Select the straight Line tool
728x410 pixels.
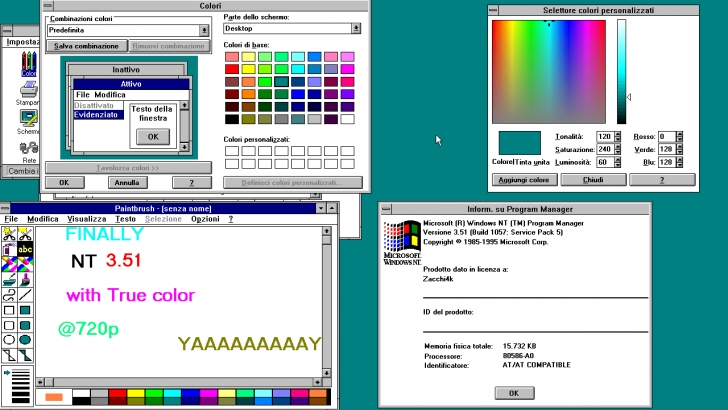pos(25,295)
